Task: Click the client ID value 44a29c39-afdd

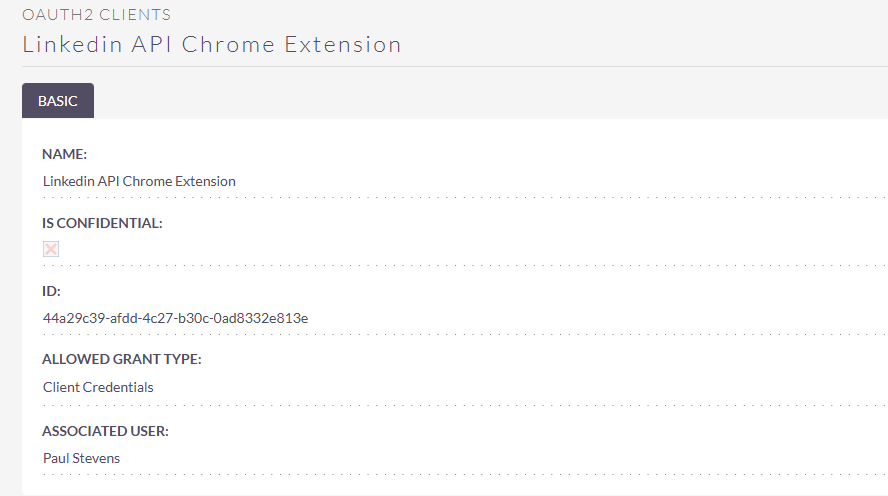Action: 176,318
